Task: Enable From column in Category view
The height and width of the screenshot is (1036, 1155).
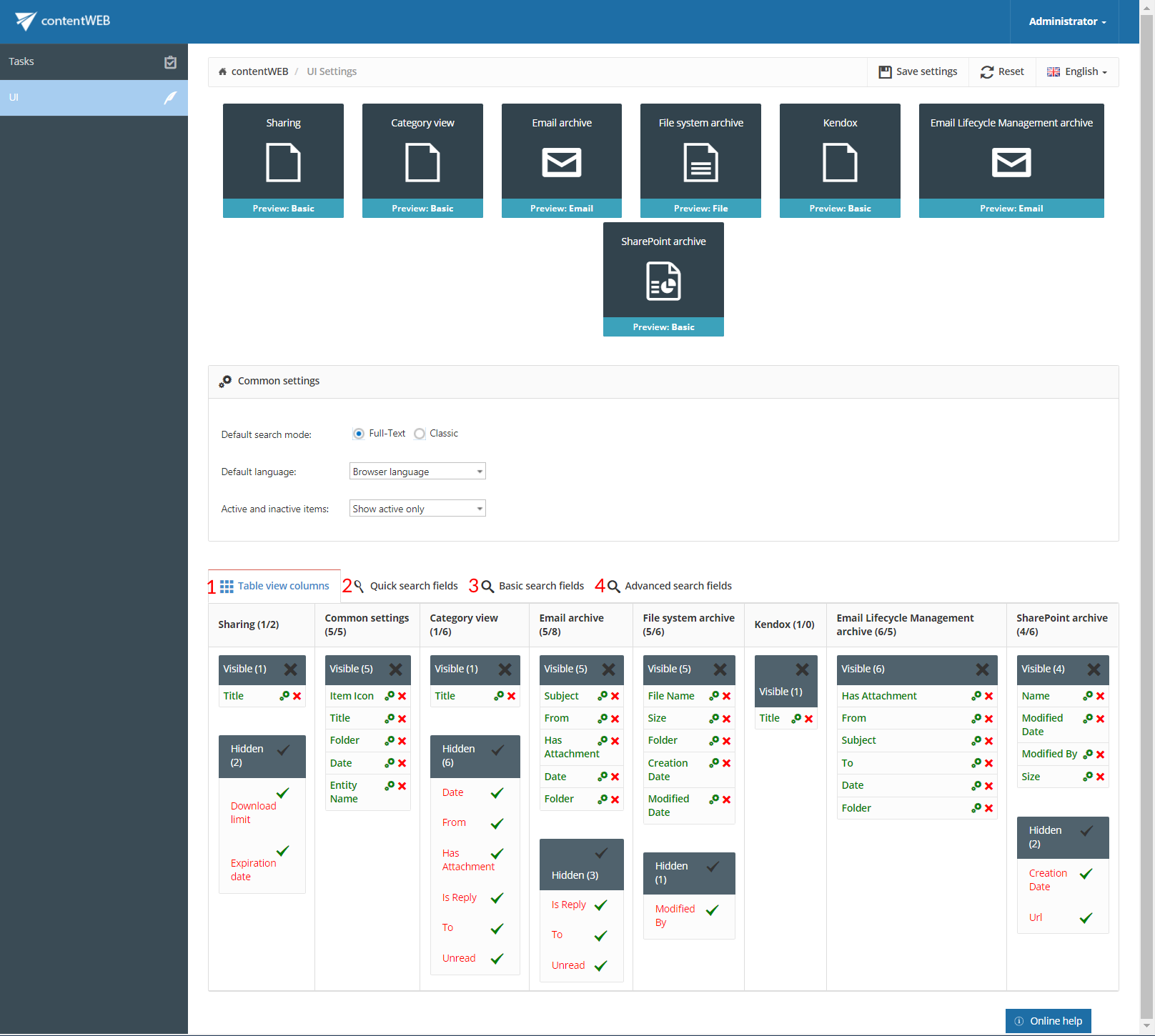Action: [x=497, y=824]
